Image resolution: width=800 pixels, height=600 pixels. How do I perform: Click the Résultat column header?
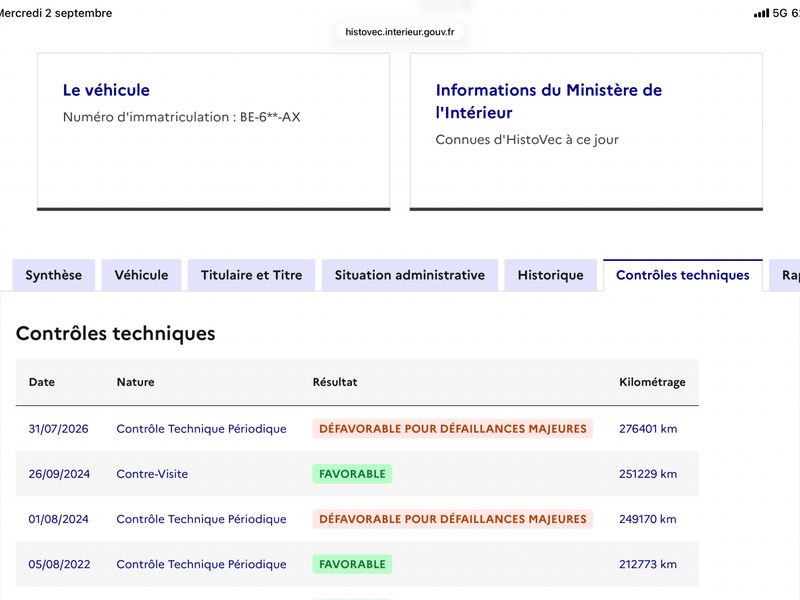click(x=335, y=382)
